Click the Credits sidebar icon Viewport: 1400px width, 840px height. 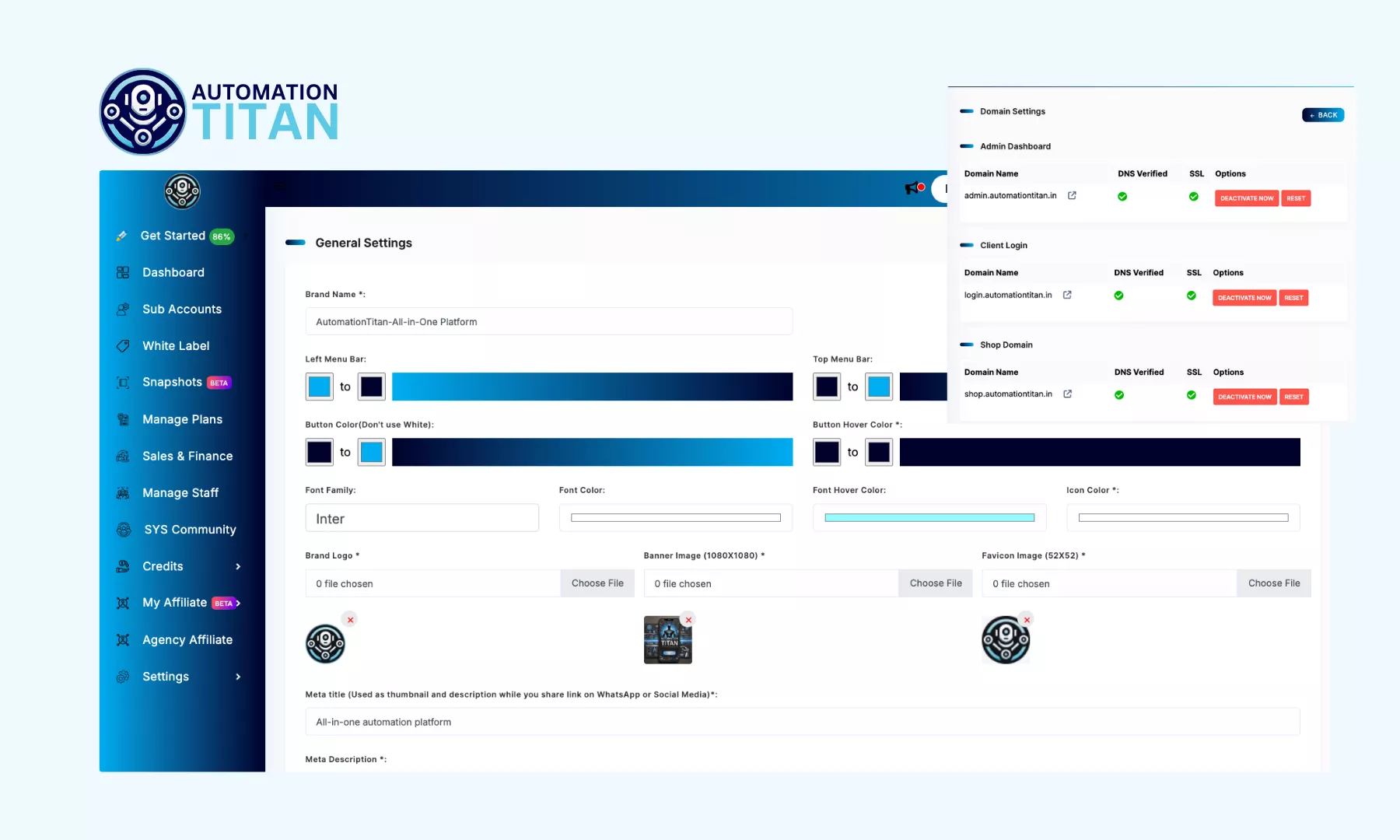pos(123,566)
